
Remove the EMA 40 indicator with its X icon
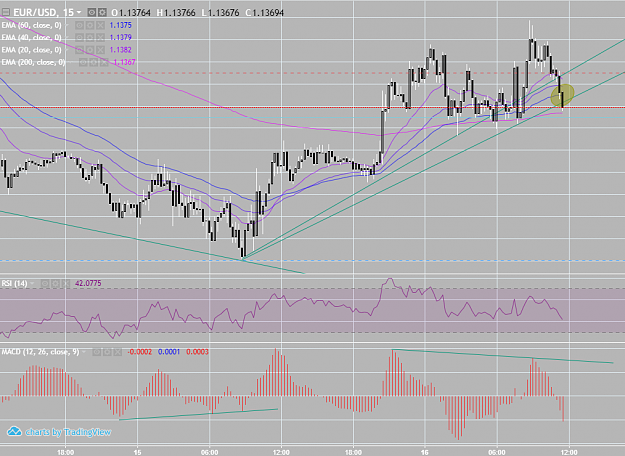(x=100, y=38)
